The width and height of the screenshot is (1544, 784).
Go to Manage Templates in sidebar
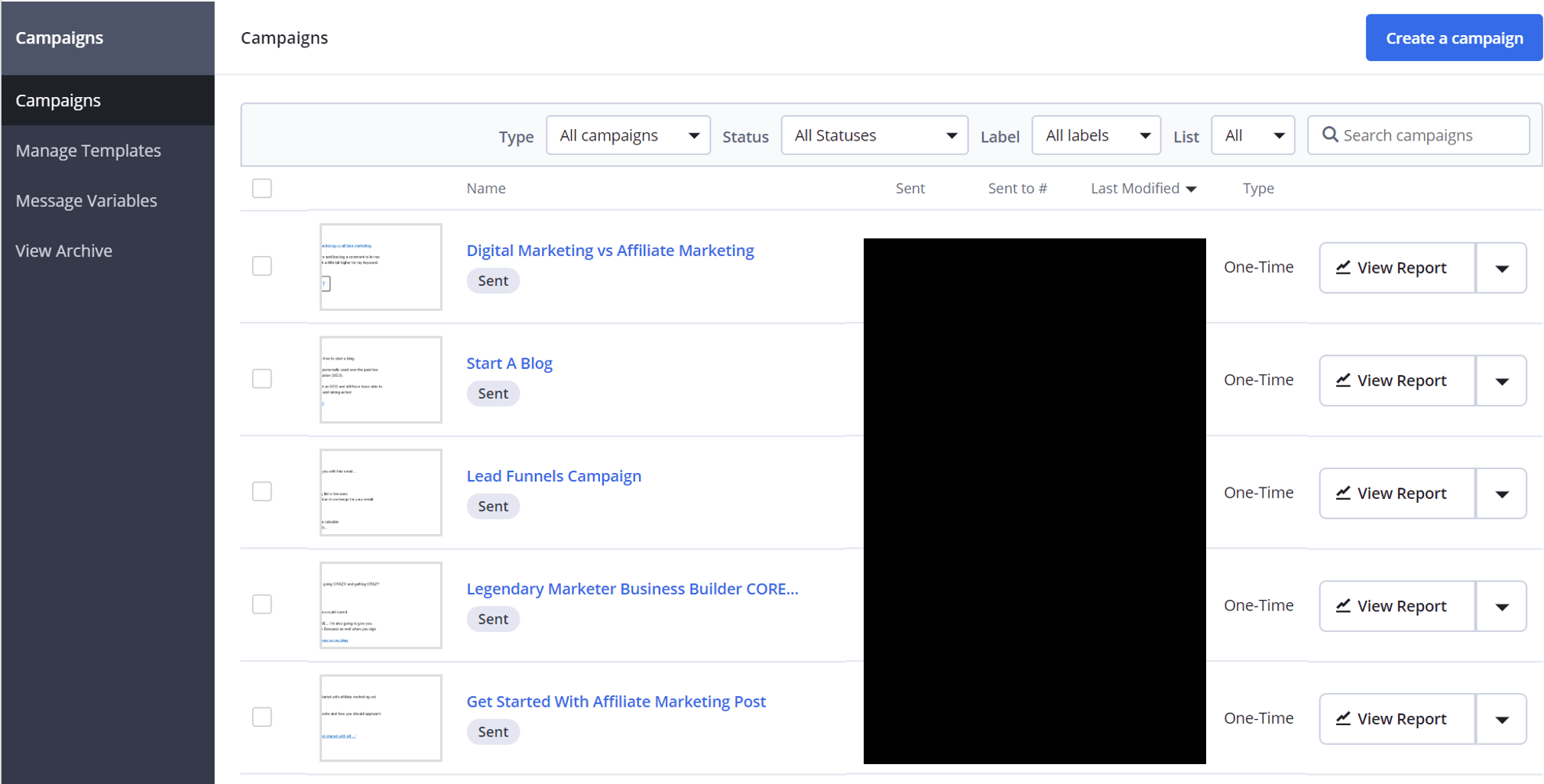click(89, 151)
